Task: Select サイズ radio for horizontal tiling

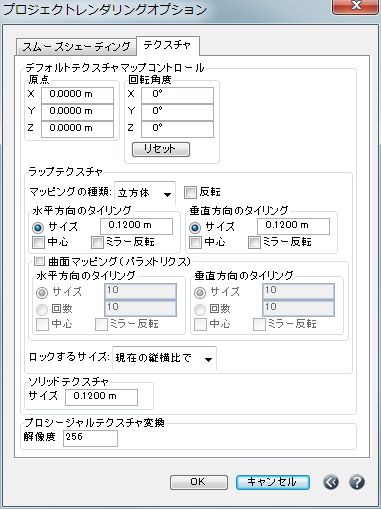Action: 38,227
